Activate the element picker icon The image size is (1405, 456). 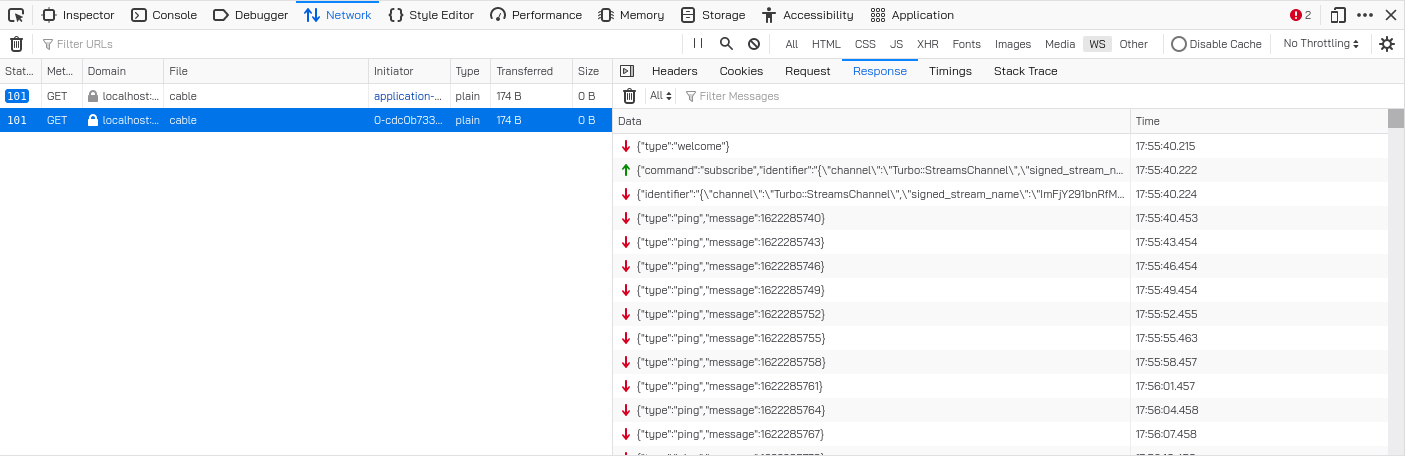pos(16,15)
